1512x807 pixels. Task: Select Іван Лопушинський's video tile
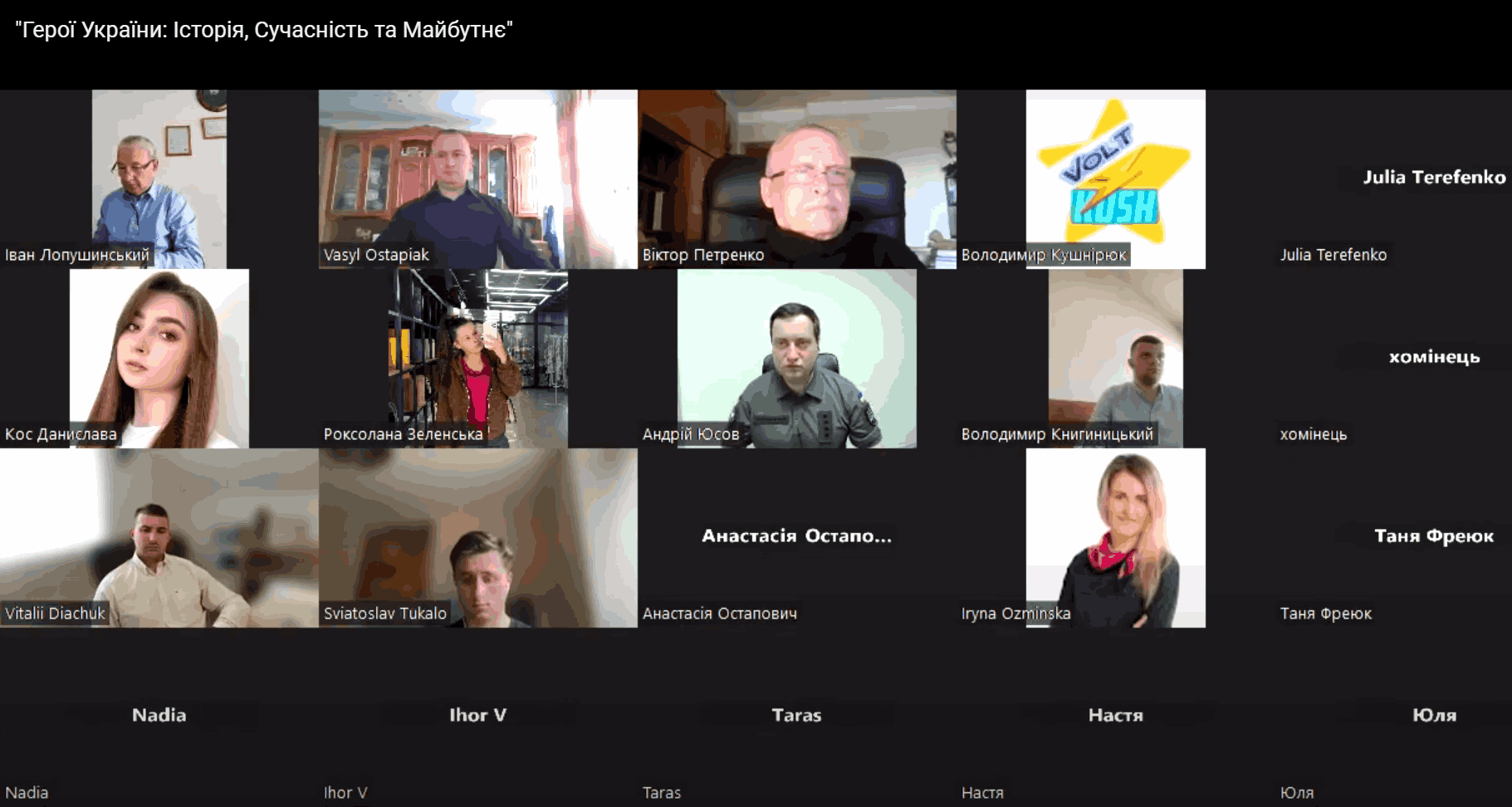point(159,179)
